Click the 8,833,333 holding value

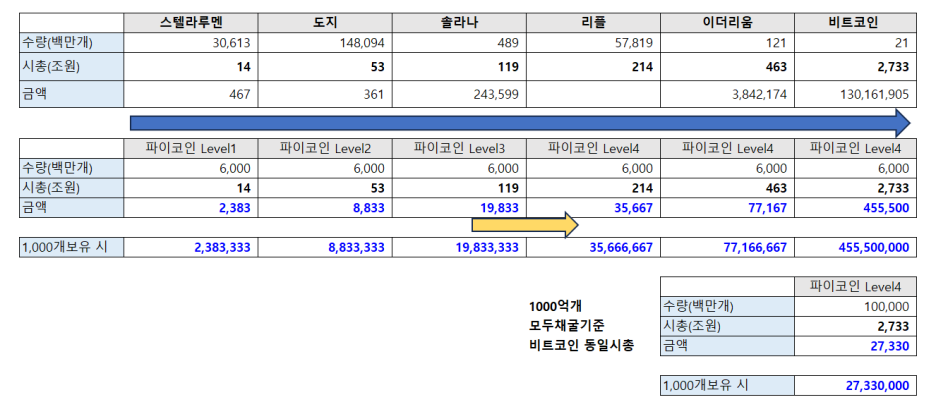point(325,247)
